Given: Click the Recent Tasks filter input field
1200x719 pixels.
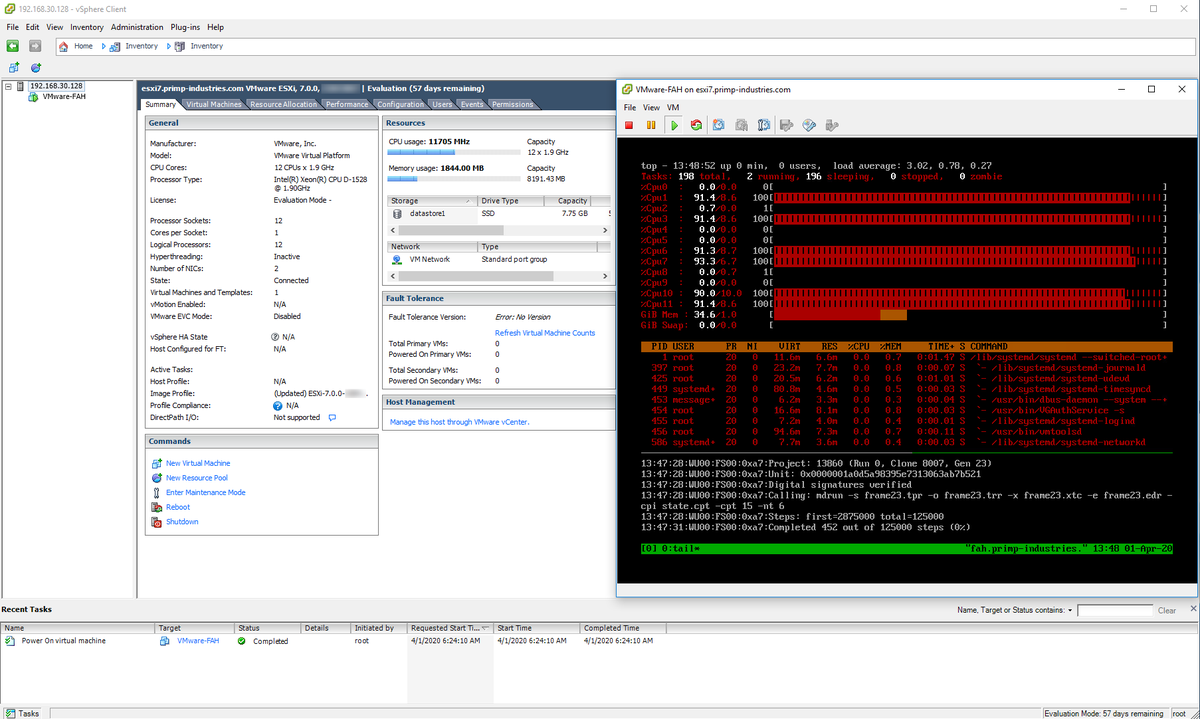Looking at the screenshot, I should click(1114, 610).
